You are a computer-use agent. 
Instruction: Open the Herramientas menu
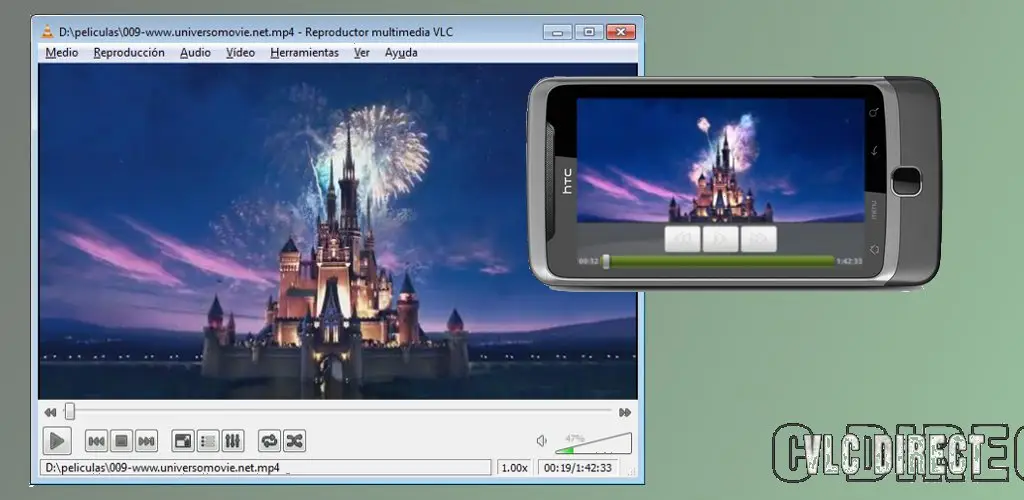[x=304, y=53]
